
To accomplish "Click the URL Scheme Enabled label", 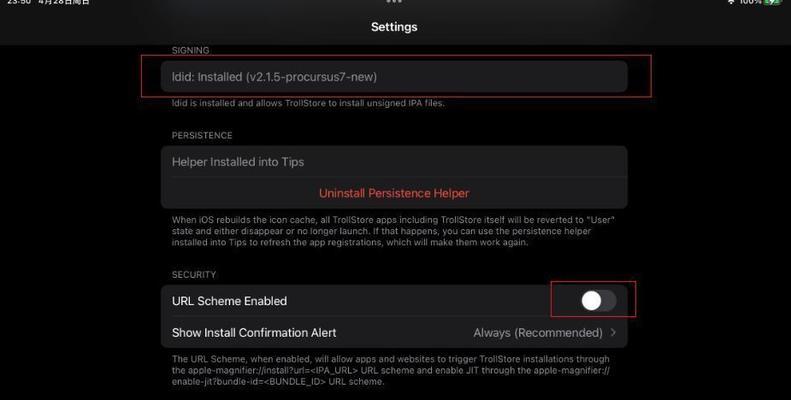I will coord(230,301).
